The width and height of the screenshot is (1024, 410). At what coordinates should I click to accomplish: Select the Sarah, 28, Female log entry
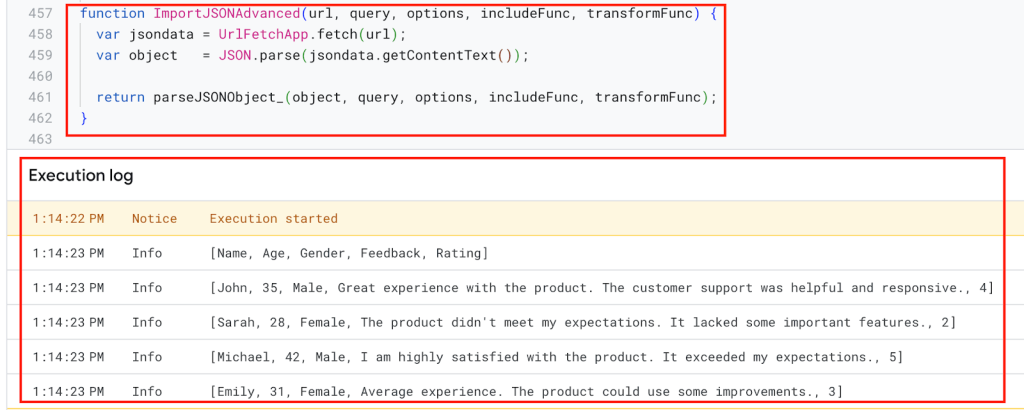[x=512, y=322]
